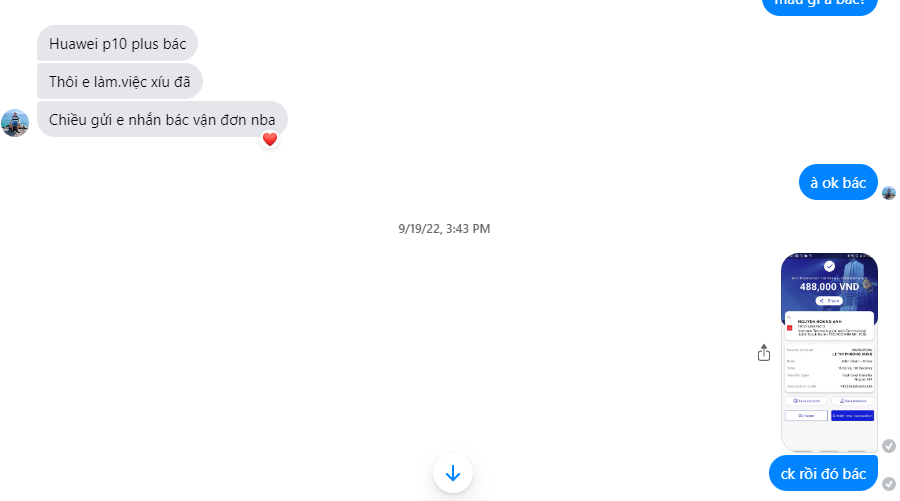The image size is (900, 501).
Task: Click the delivered checkmark next to the receipt image
Action: click(889, 446)
